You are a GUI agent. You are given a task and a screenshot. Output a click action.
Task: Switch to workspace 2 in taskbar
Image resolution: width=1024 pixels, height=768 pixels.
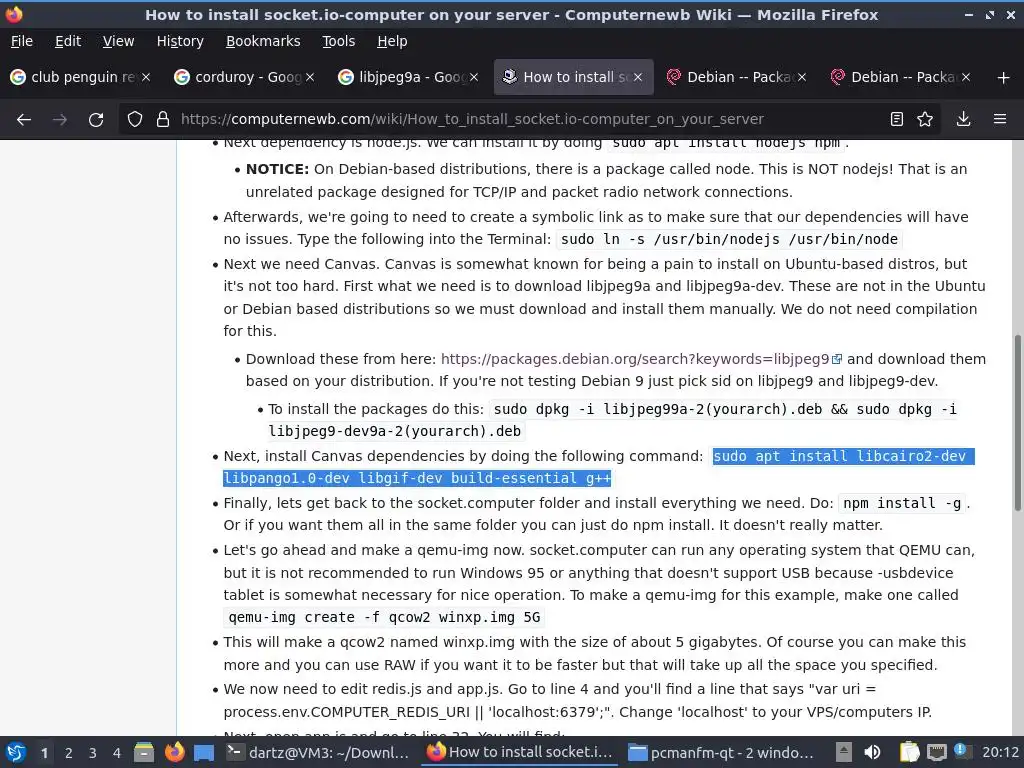(x=69, y=753)
